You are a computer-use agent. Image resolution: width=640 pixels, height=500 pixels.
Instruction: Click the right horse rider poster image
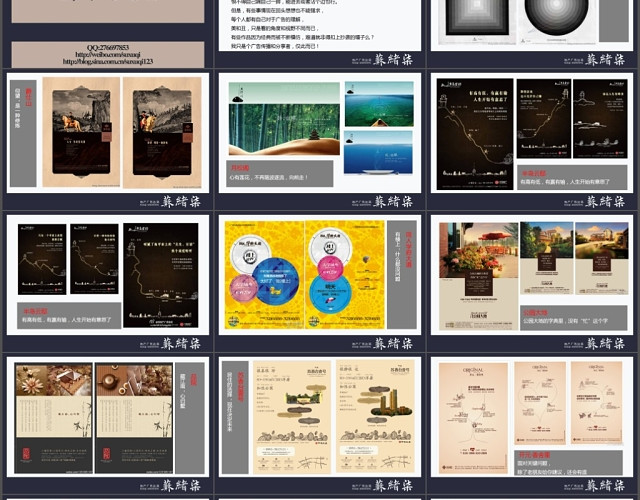click(162, 132)
